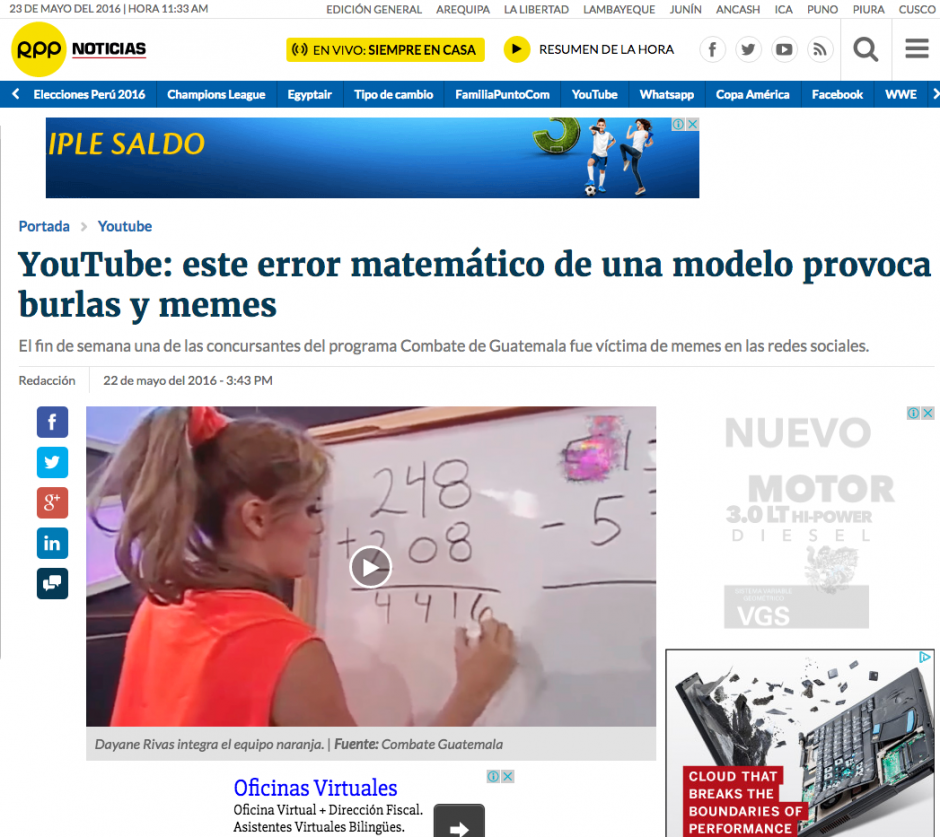Select Champions League topic tab
This screenshot has height=837, width=940.
(216, 95)
